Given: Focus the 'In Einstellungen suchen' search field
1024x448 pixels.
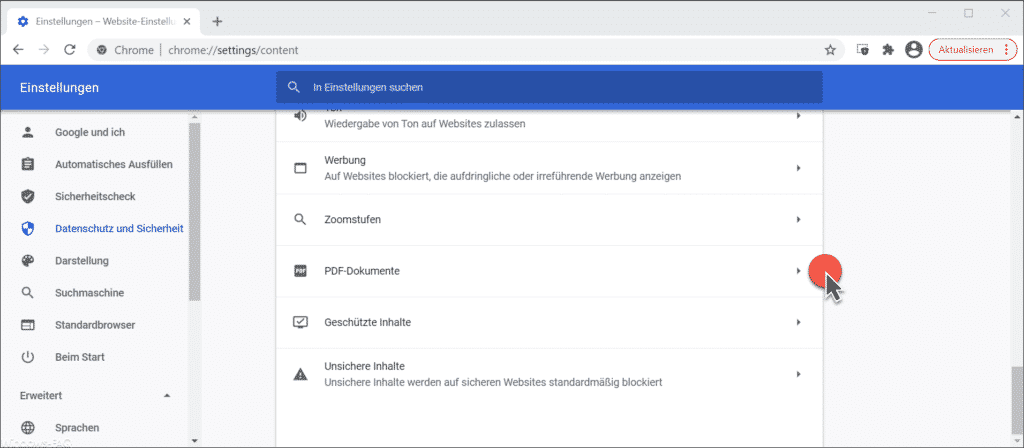Looking at the screenshot, I should tap(549, 87).
